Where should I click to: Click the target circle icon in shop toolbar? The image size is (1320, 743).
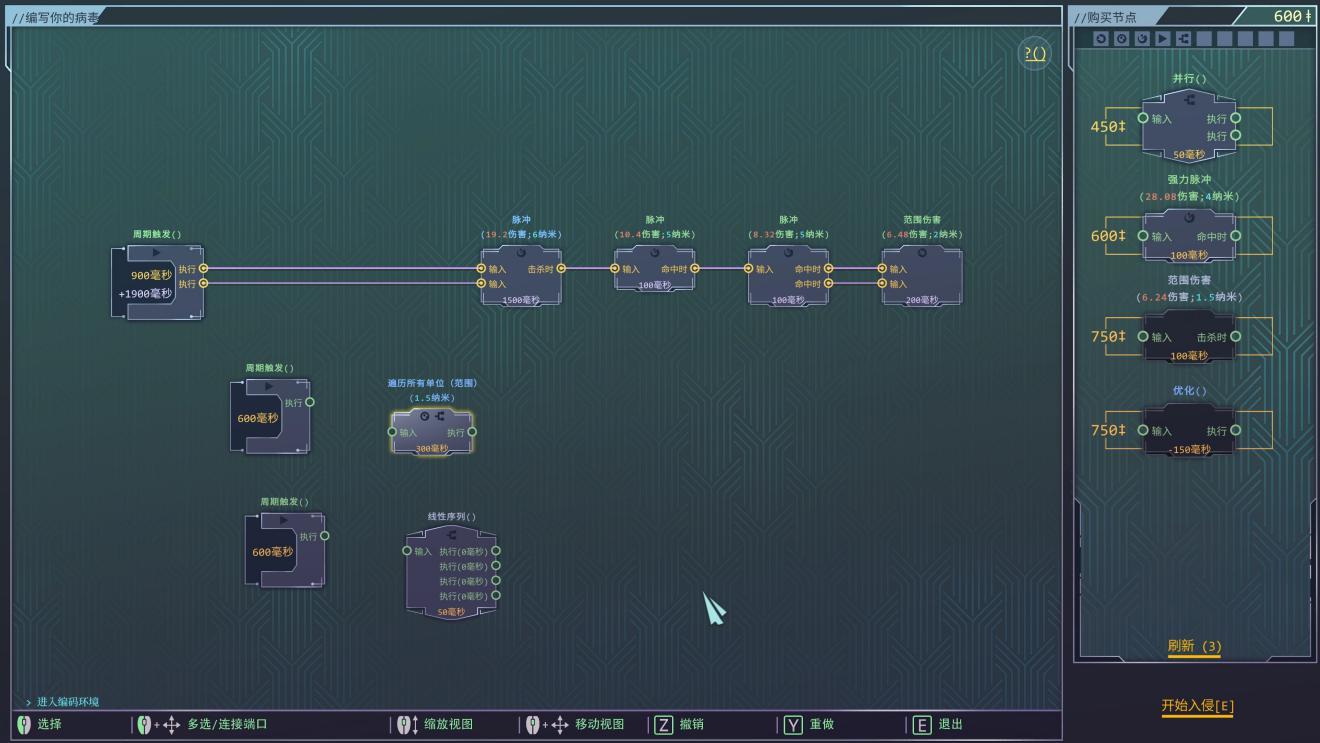(x=1121, y=39)
